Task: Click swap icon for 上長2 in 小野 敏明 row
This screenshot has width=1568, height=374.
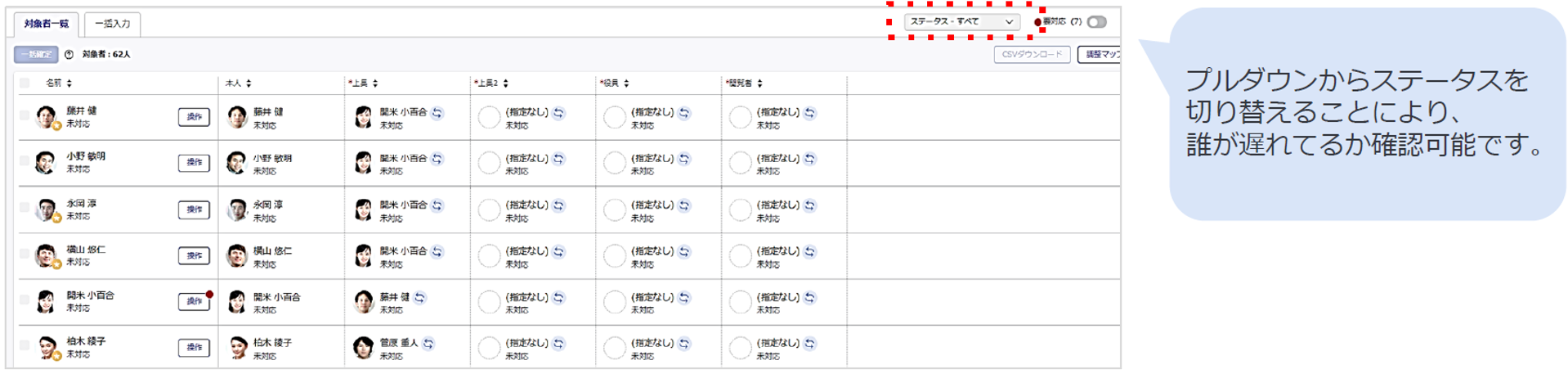Action: point(558,159)
